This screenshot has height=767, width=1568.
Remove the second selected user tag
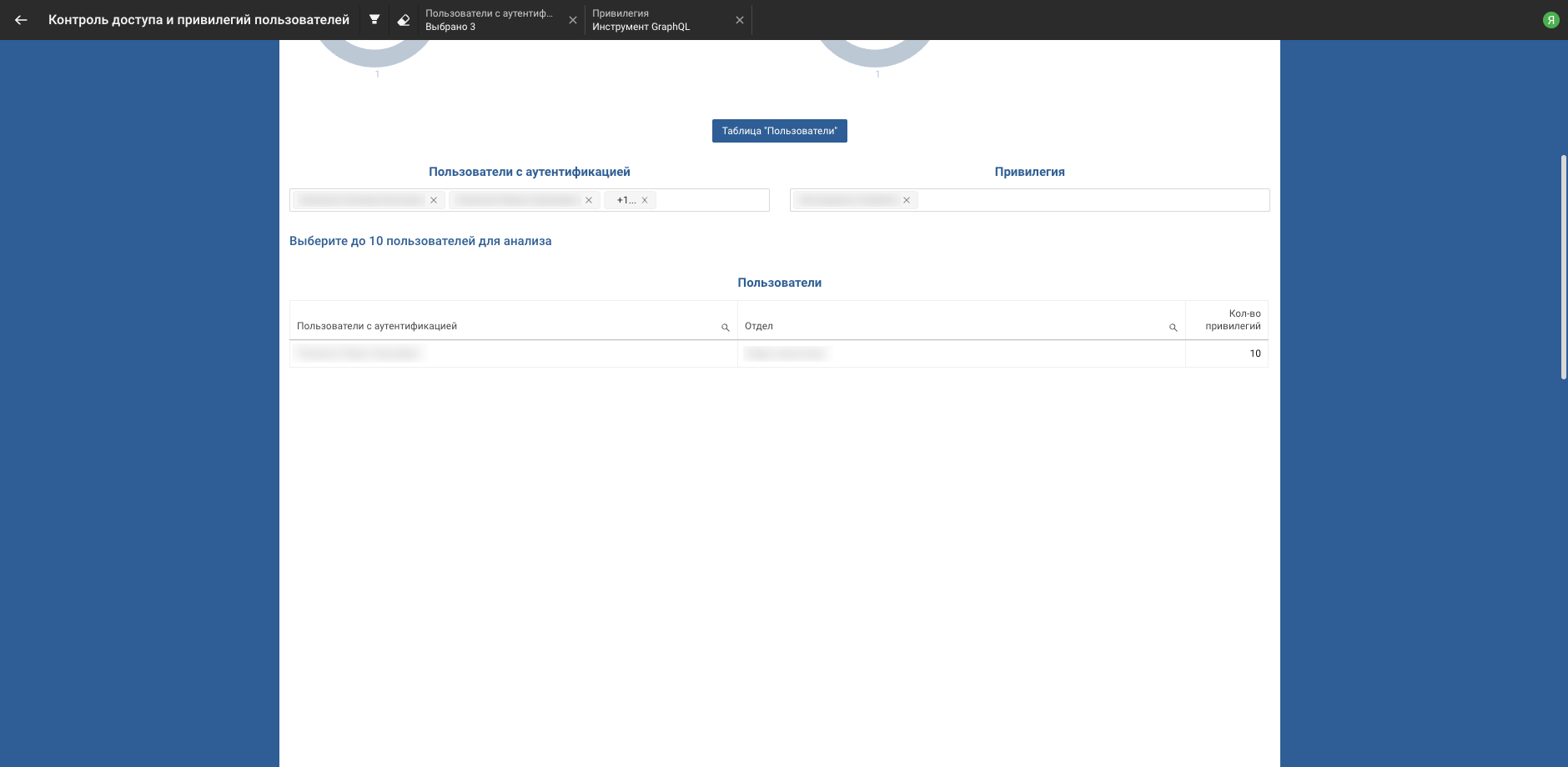(589, 200)
